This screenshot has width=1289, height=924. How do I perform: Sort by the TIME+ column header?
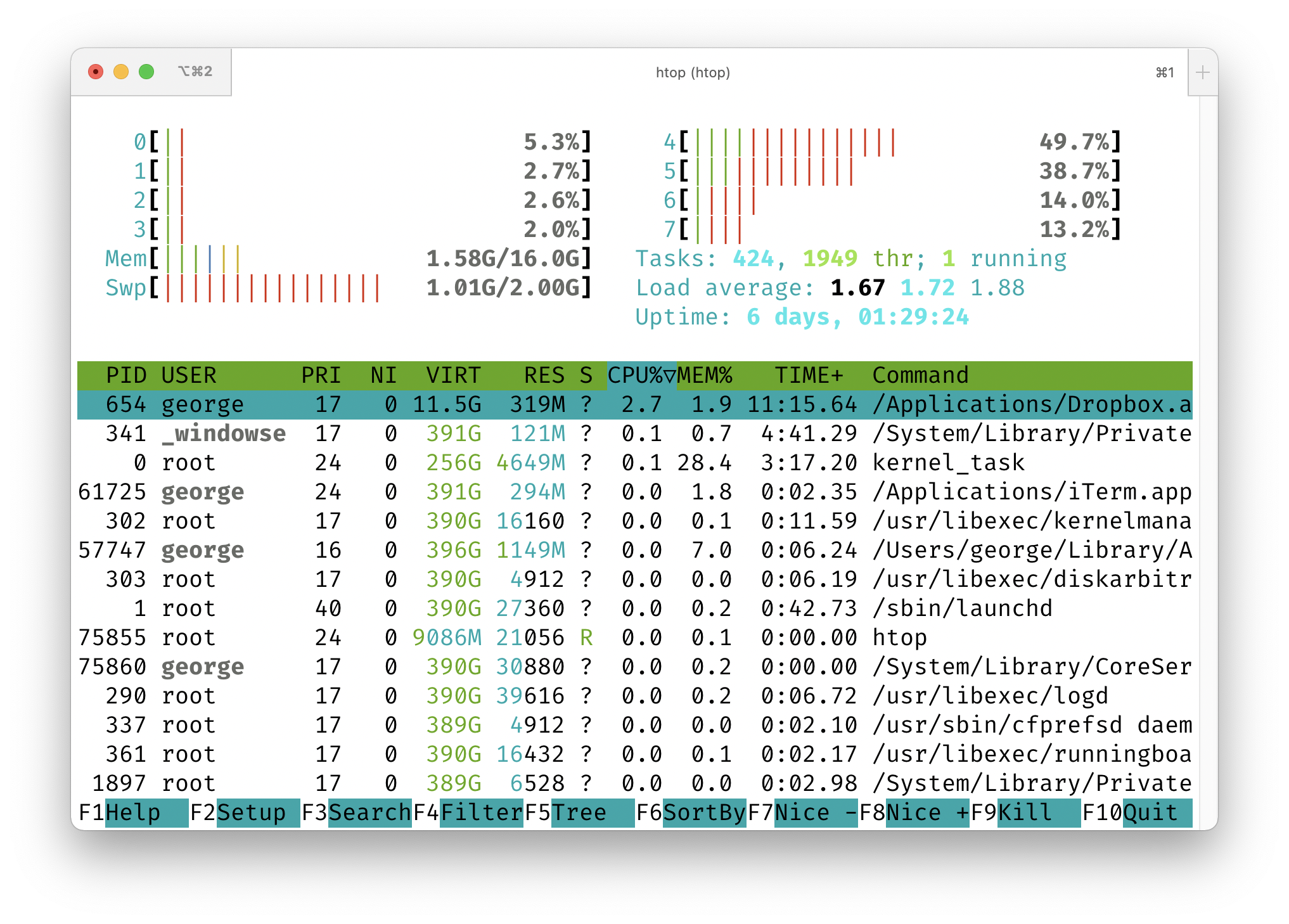point(809,375)
